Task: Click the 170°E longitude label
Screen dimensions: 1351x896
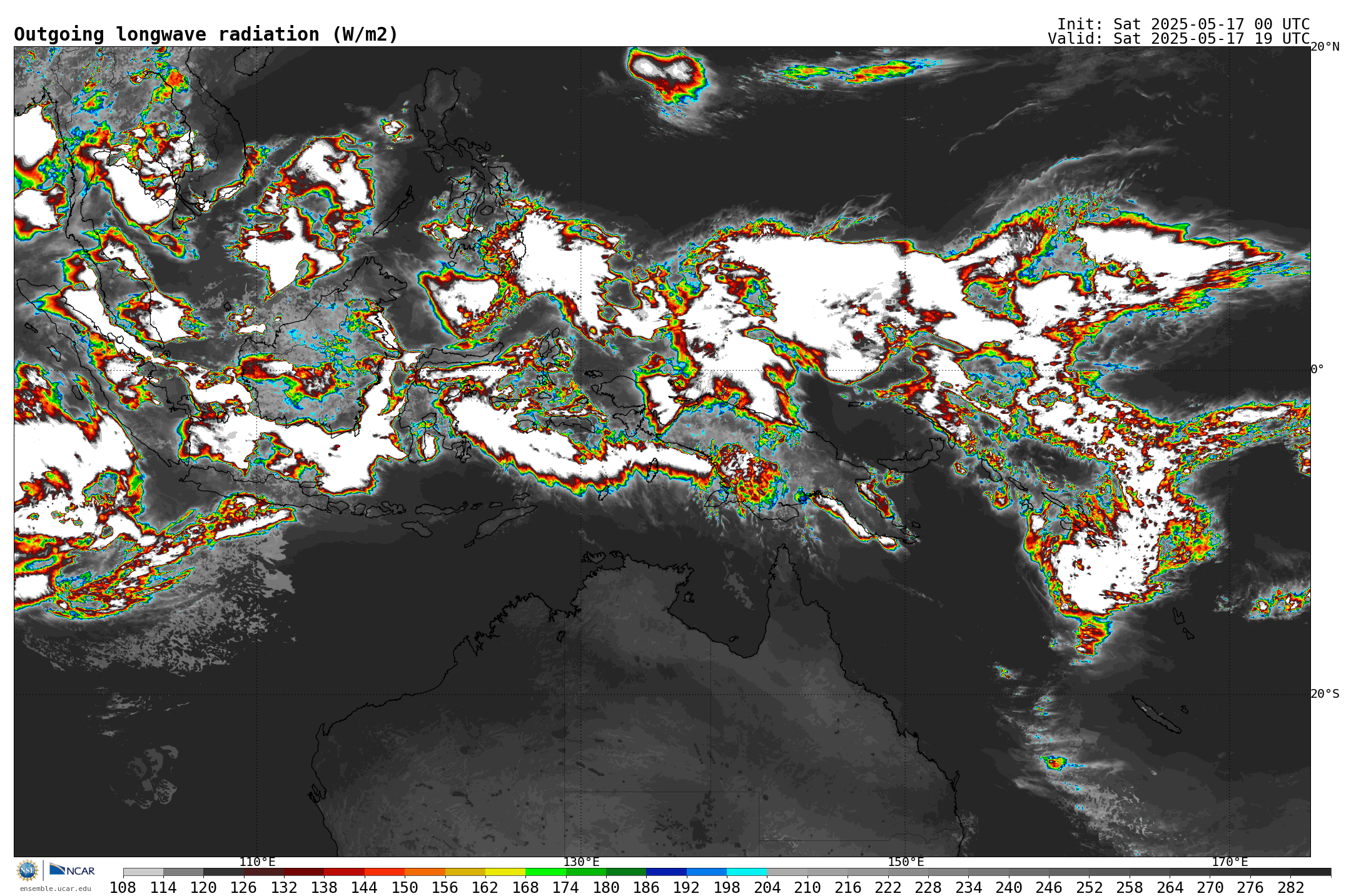Action: click(x=1230, y=862)
